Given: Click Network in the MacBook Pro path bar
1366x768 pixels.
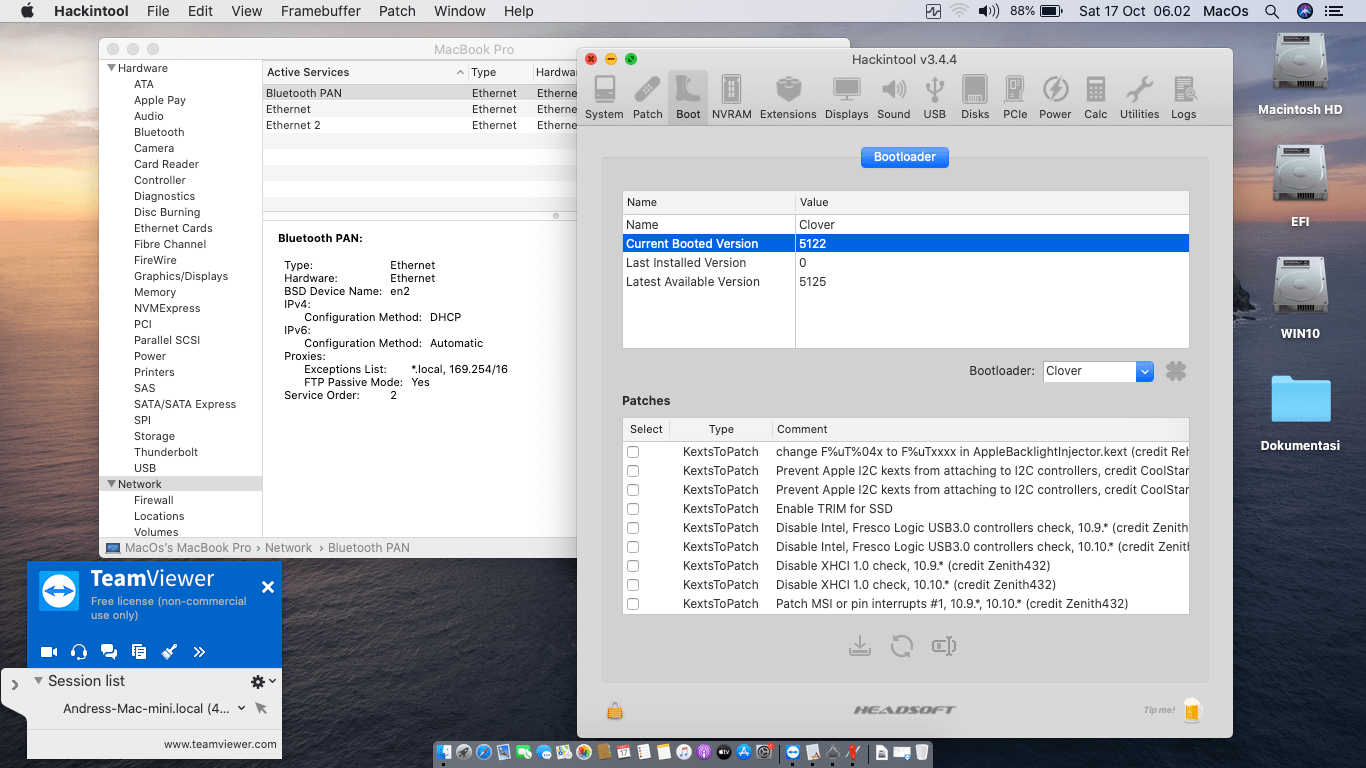Looking at the screenshot, I should [289, 548].
